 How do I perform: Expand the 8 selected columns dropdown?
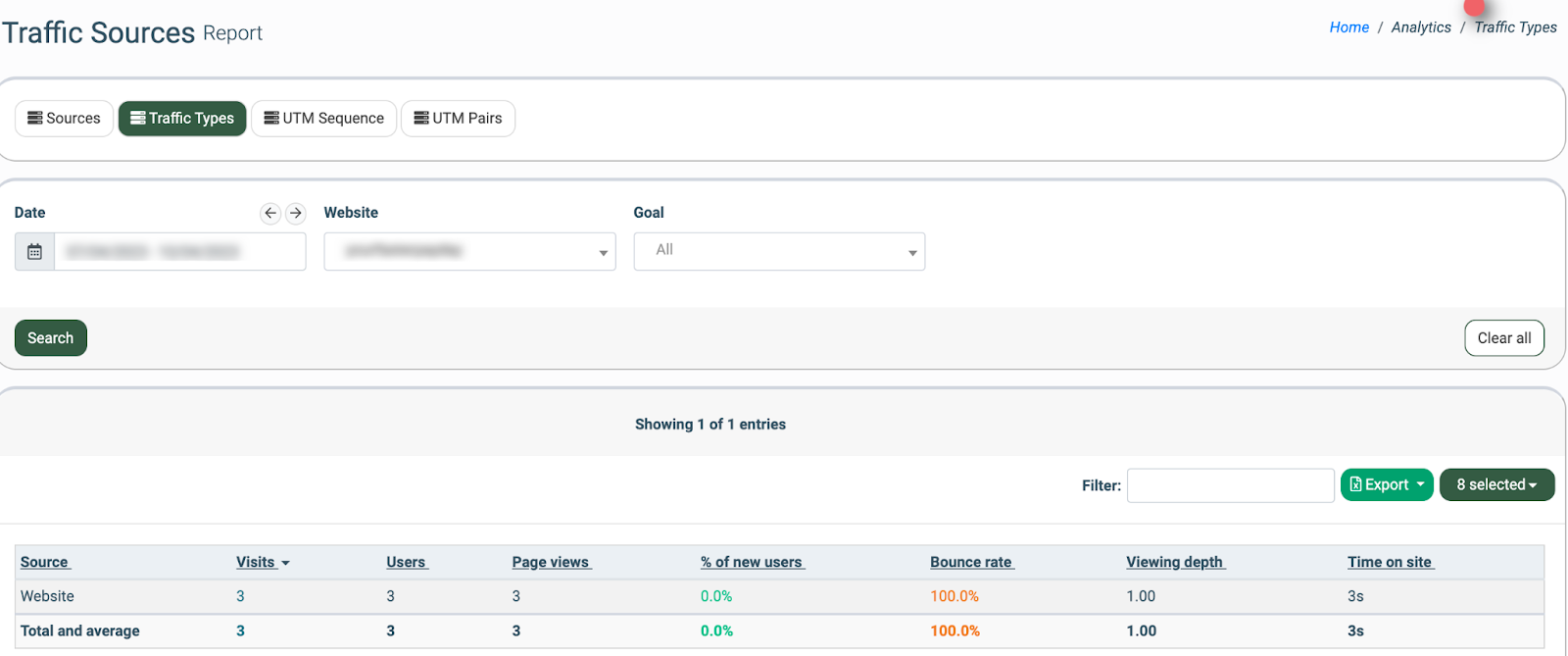tap(1495, 484)
